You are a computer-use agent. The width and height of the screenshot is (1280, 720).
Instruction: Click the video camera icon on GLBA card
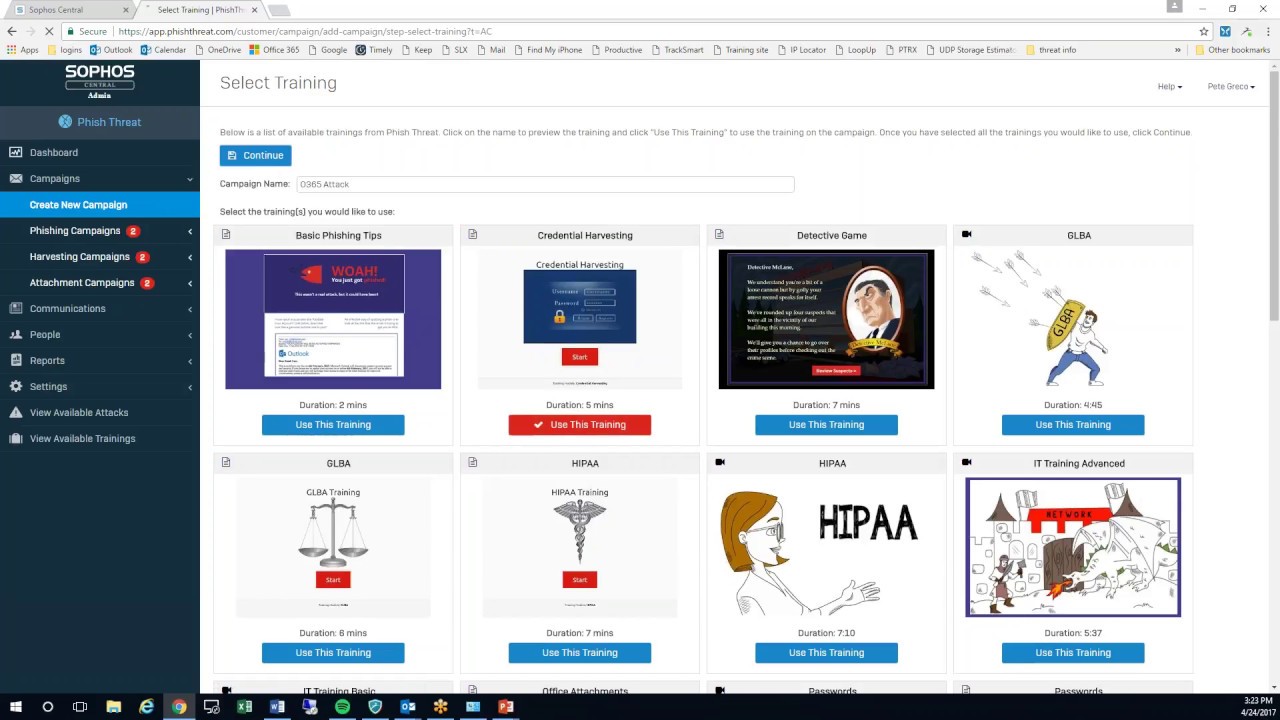[966, 234]
